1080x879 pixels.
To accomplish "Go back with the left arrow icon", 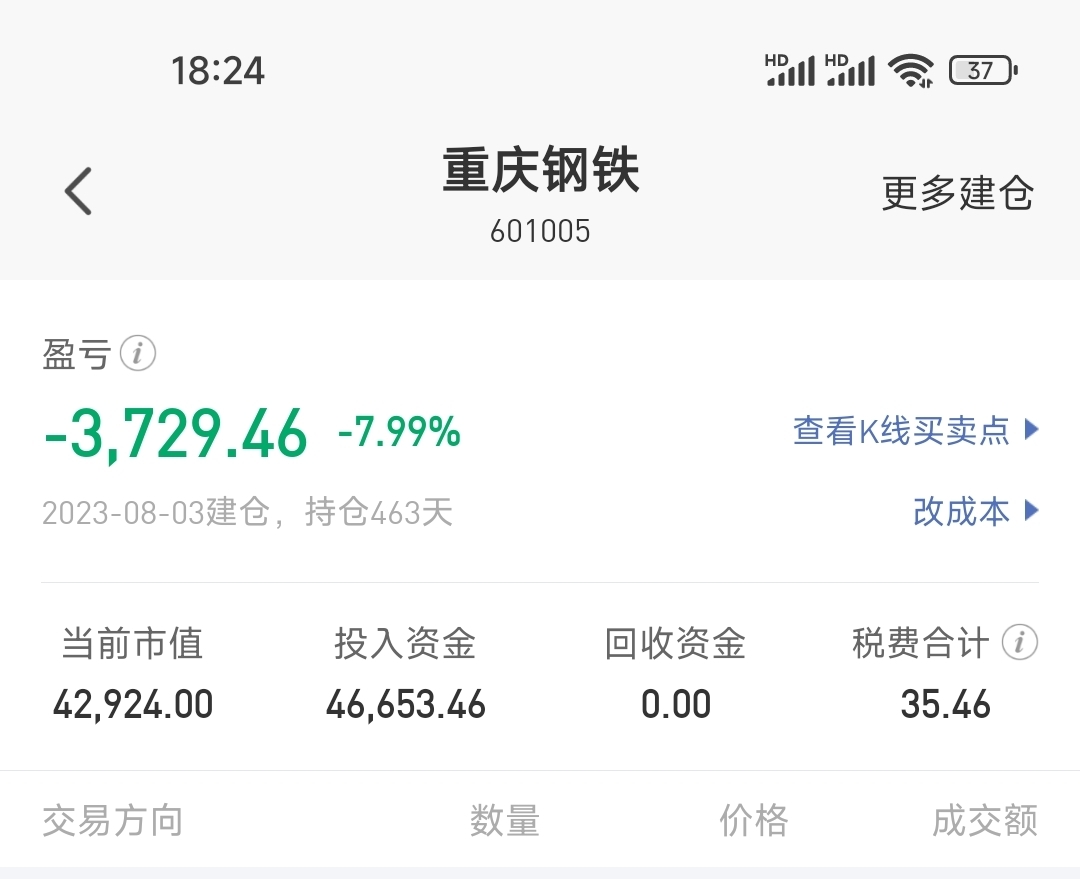I will coord(78,191).
